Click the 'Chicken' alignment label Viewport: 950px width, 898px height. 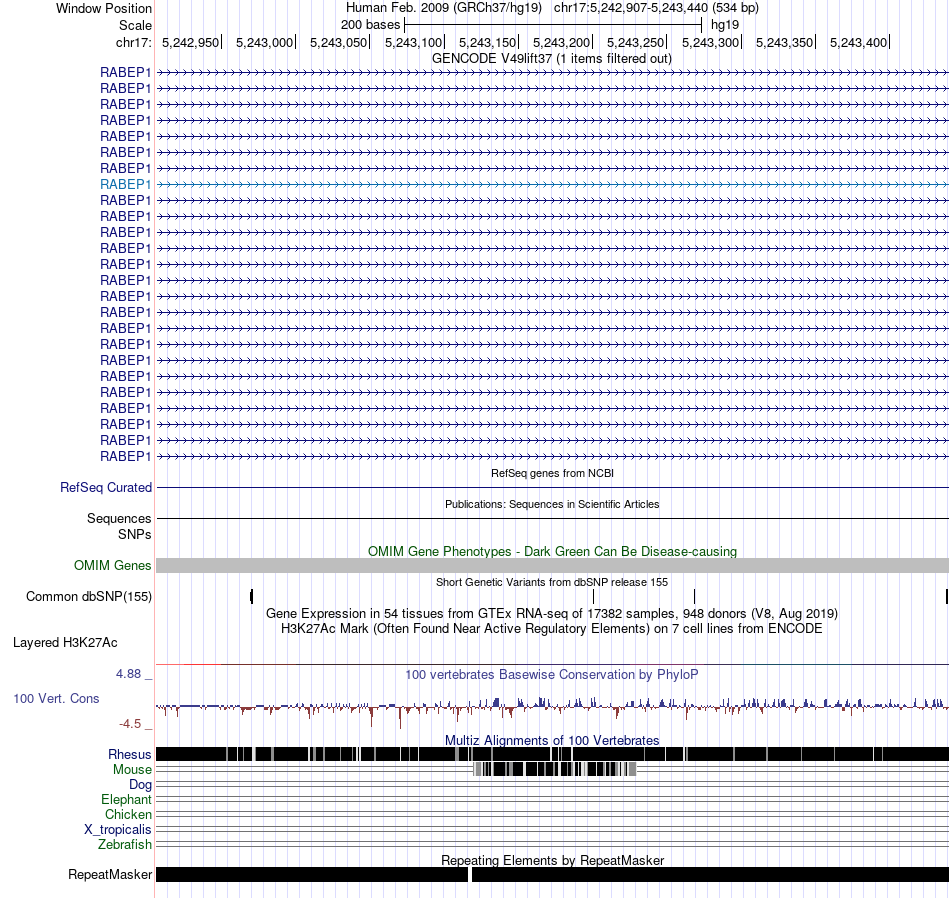click(x=128, y=814)
